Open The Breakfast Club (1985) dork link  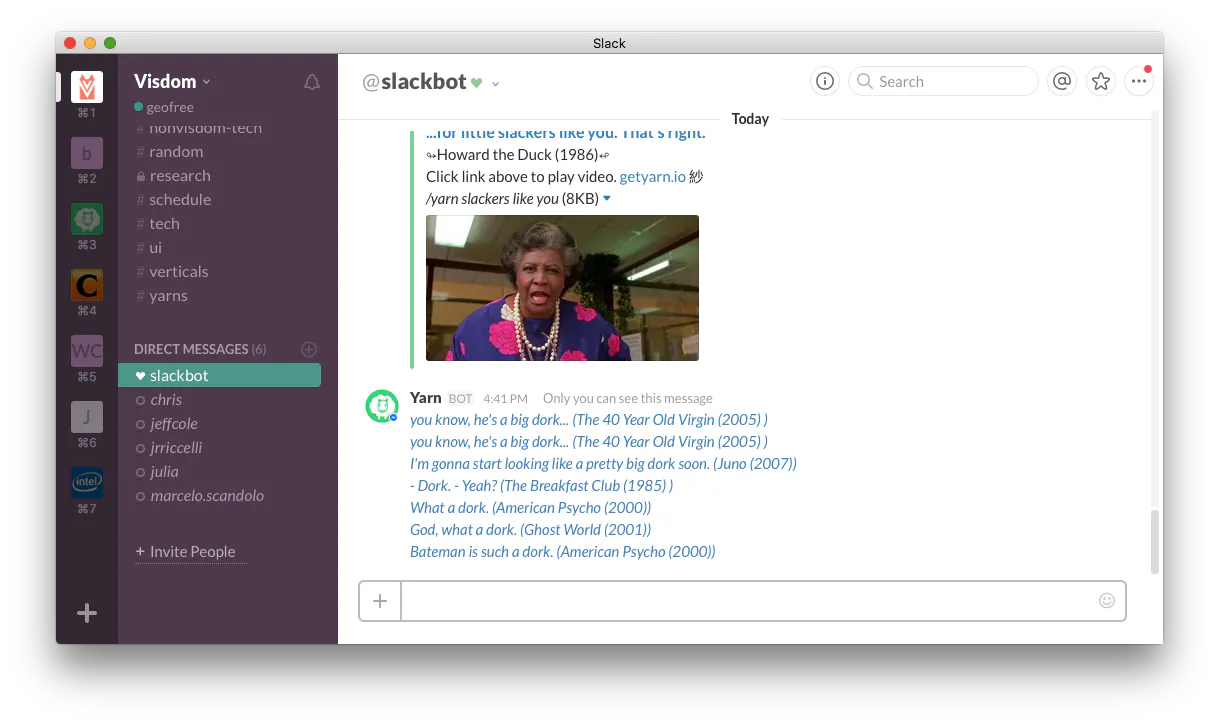pos(541,486)
